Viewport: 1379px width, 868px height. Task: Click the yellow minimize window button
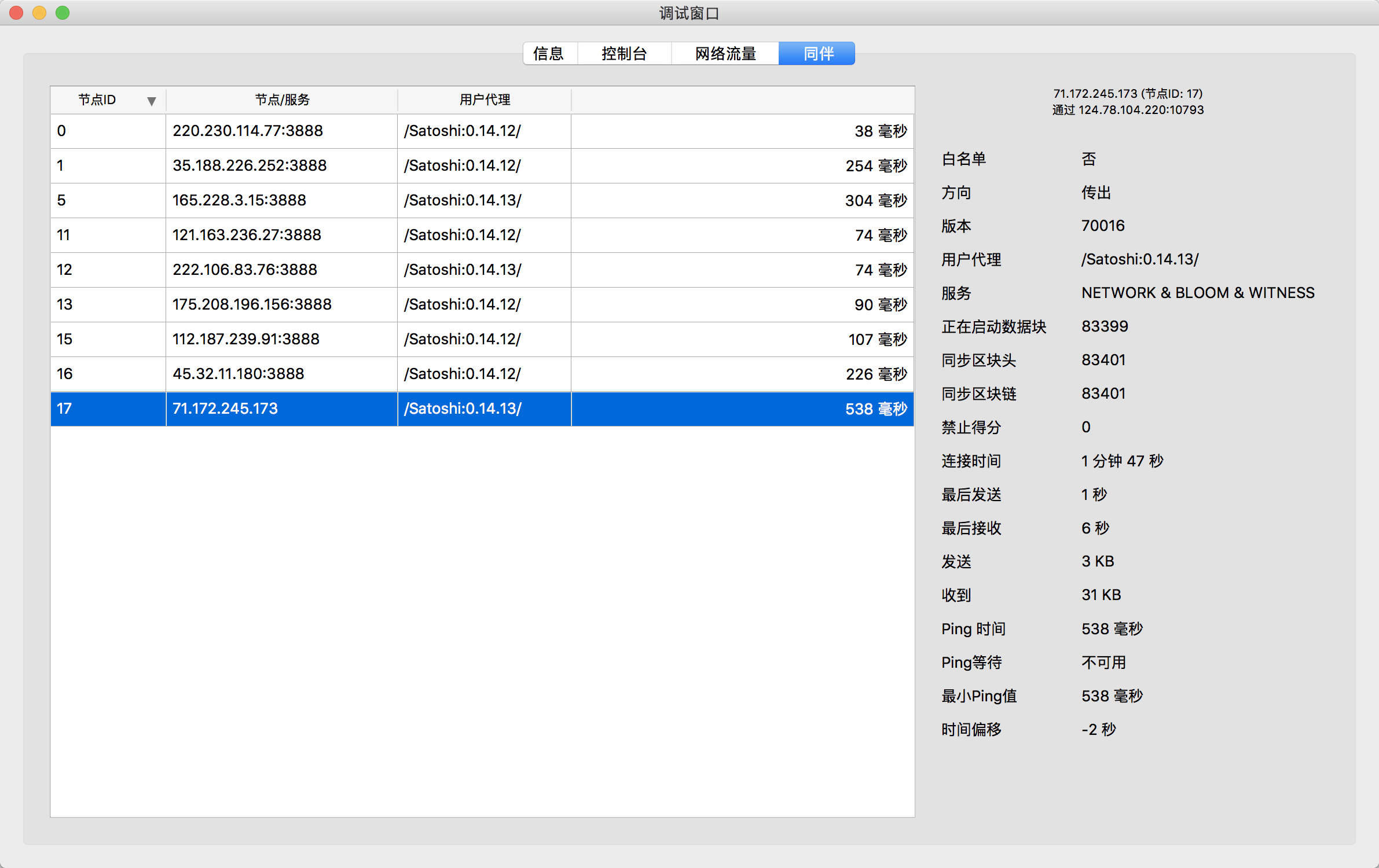pyautogui.click(x=39, y=13)
